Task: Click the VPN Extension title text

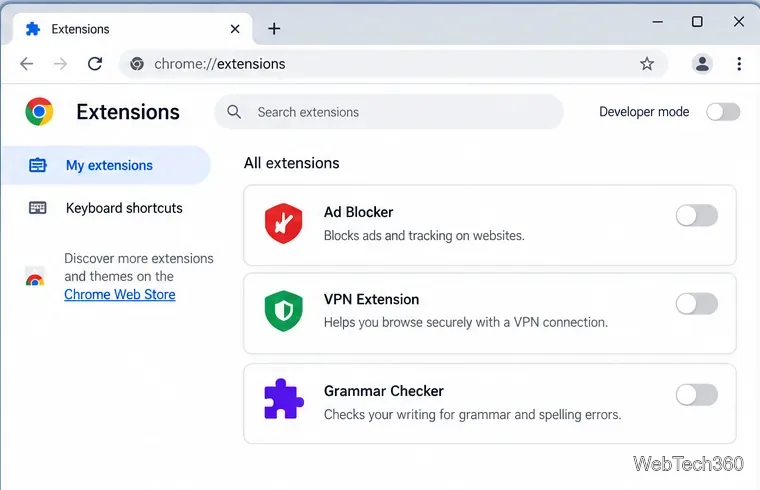Action: pyautogui.click(x=371, y=299)
